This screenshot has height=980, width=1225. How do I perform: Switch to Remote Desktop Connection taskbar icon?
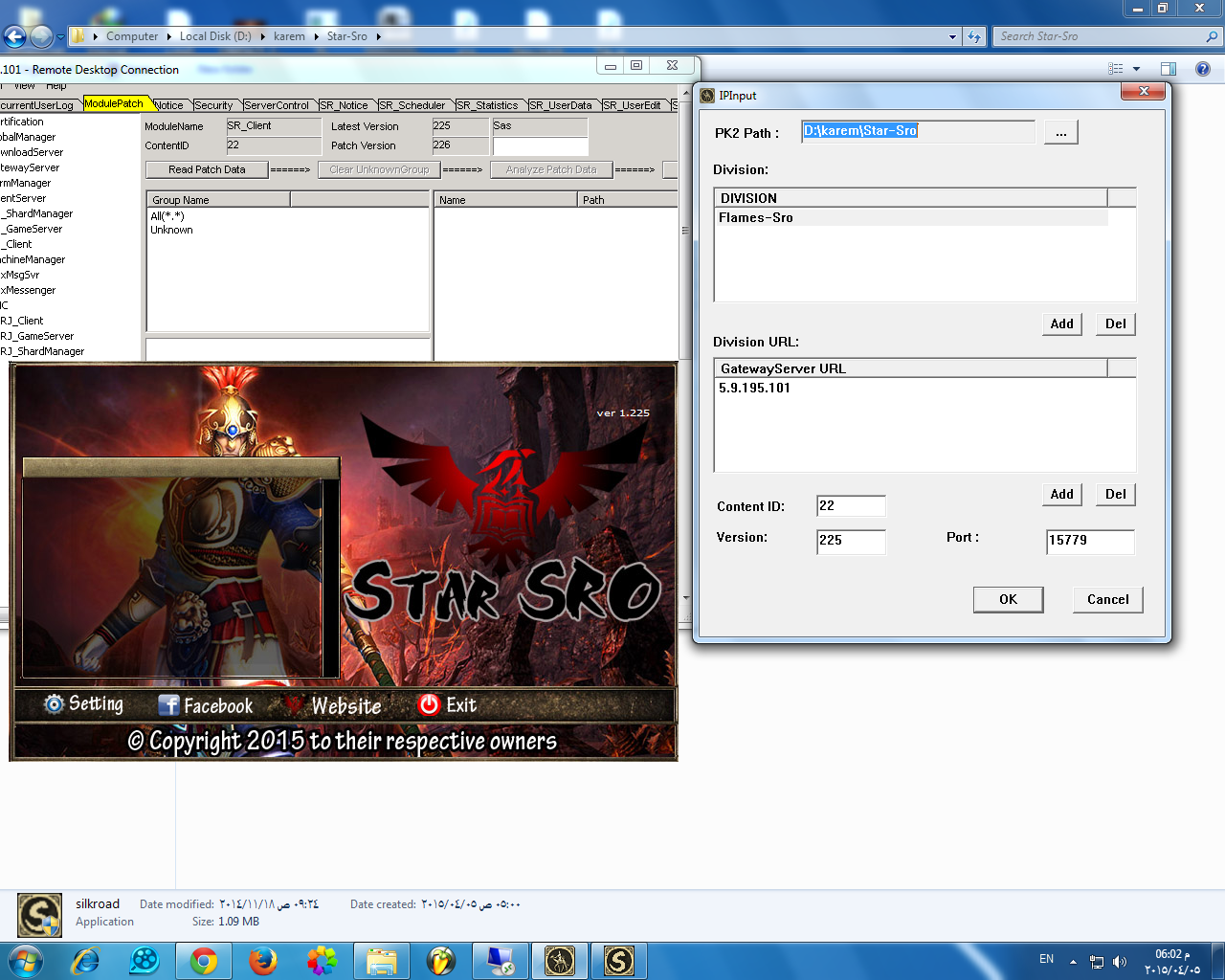click(501, 960)
